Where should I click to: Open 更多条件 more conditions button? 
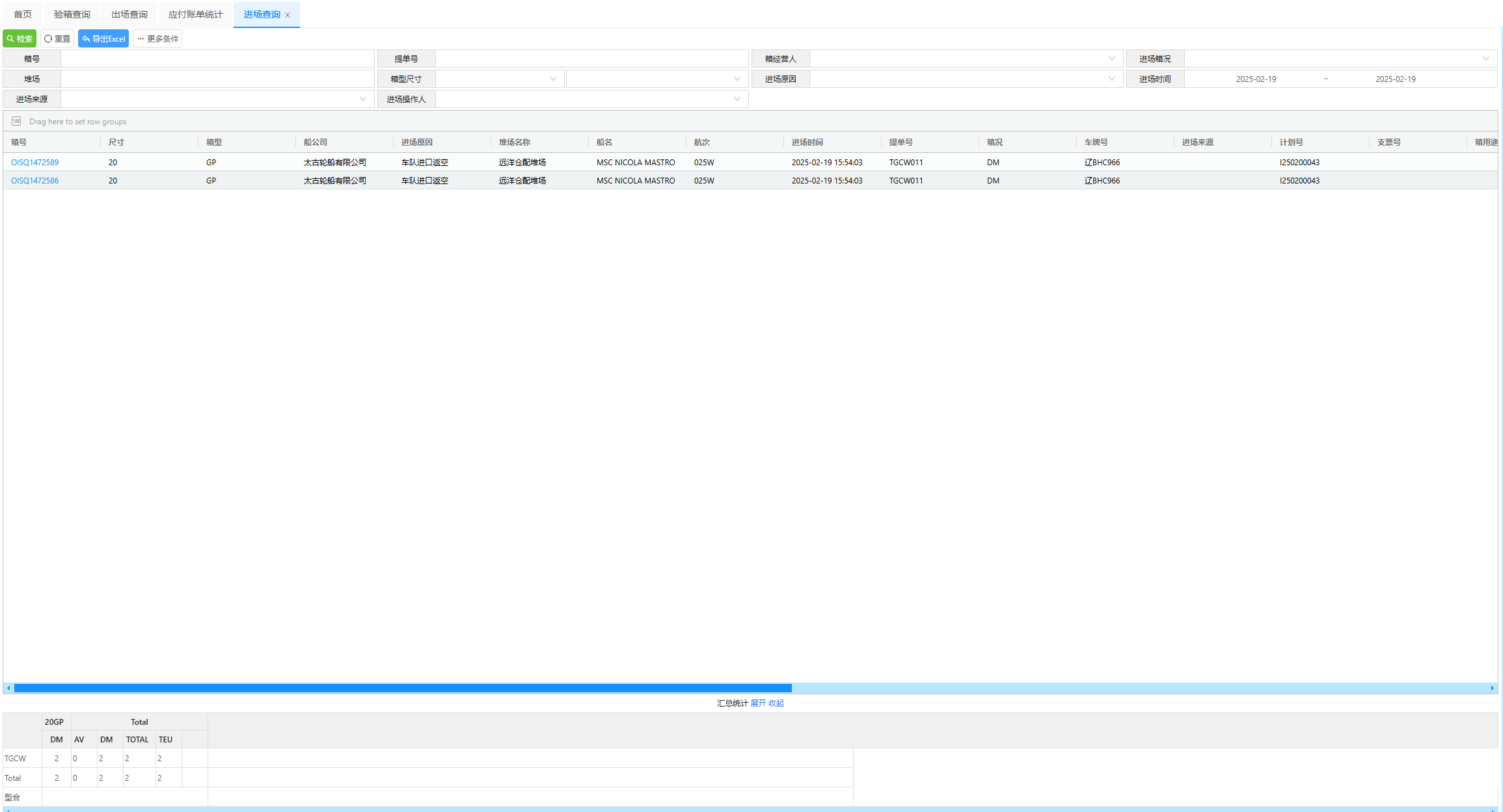(157, 39)
